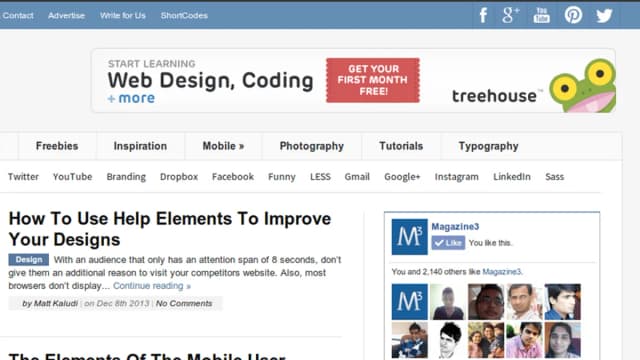Open author Matt Kaludi link
The image size is (640, 360).
click(x=55, y=303)
